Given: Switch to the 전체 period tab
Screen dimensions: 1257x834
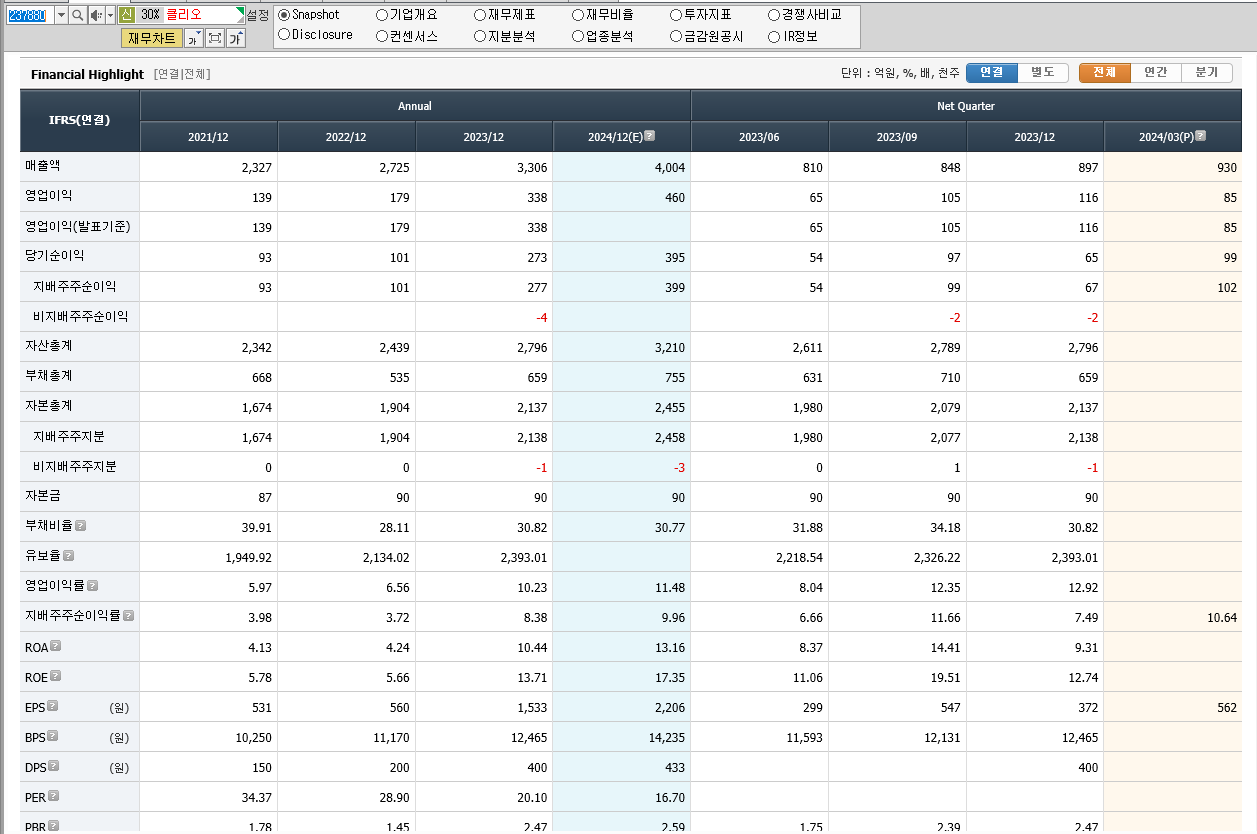Looking at the screenshot, I should tap(1105, 73).
